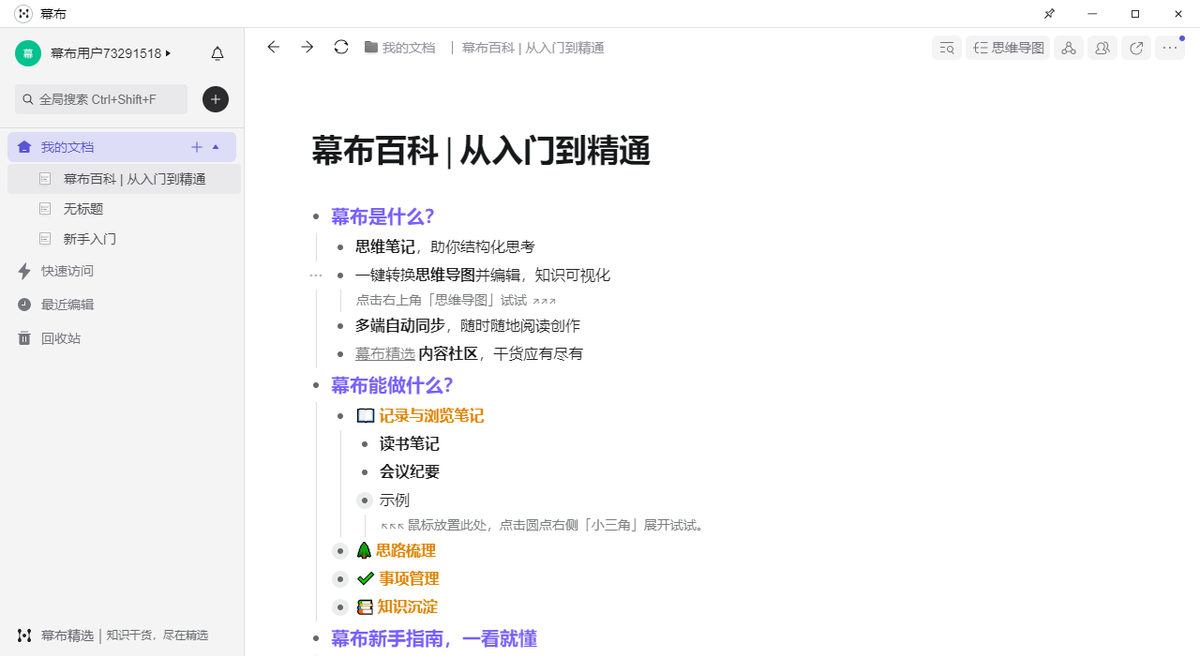Add new item with plus beside 我的文档
Viewport: 1200px width, 656px height.
pos(197,147)
